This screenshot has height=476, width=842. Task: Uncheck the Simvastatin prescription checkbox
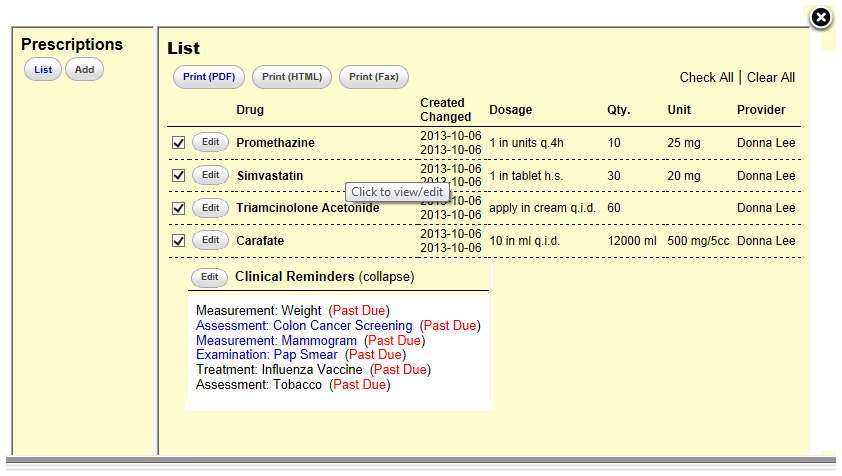[x=179, y=176]
